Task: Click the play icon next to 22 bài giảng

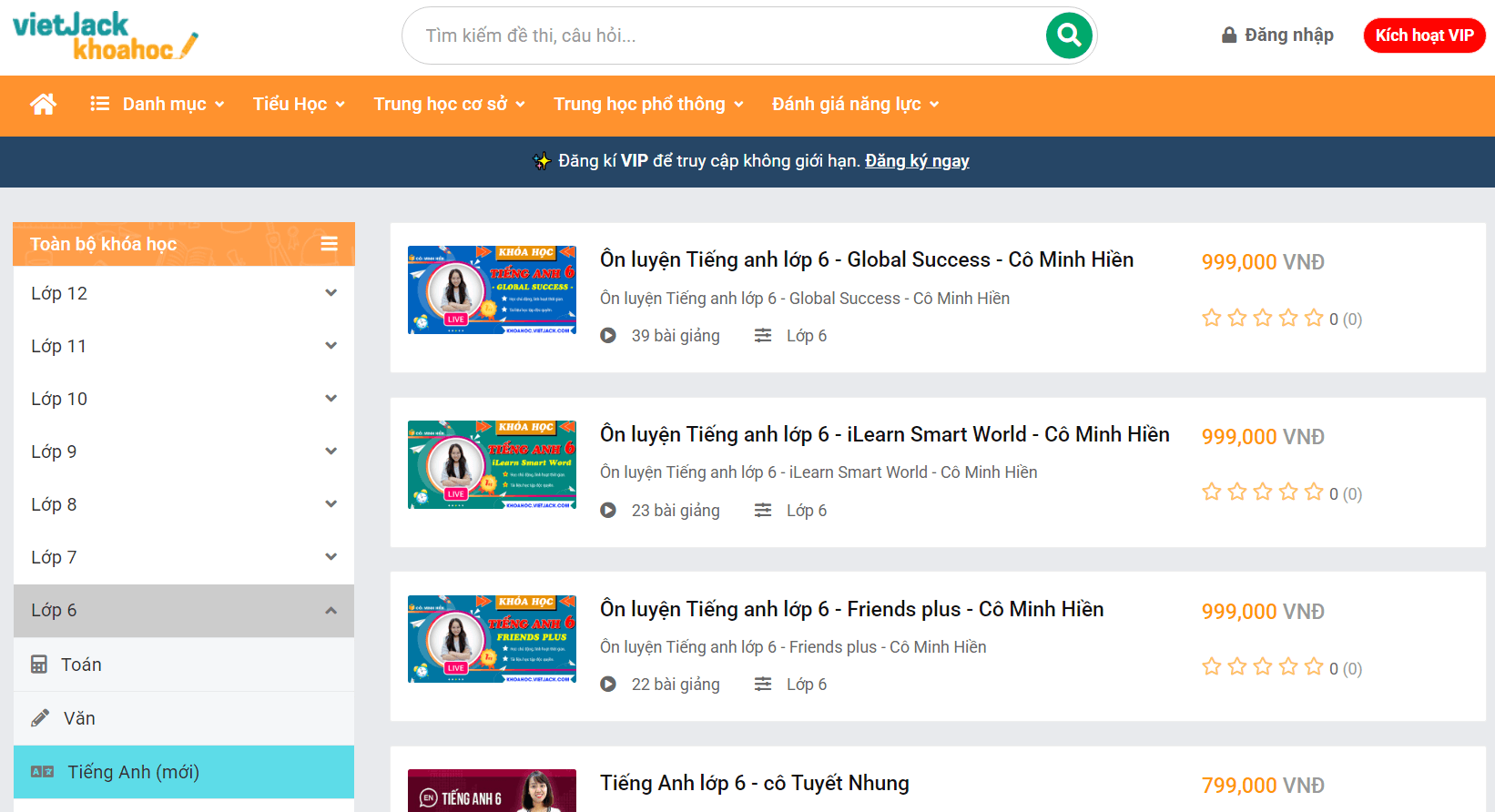Action: click(x=608, y=685)
